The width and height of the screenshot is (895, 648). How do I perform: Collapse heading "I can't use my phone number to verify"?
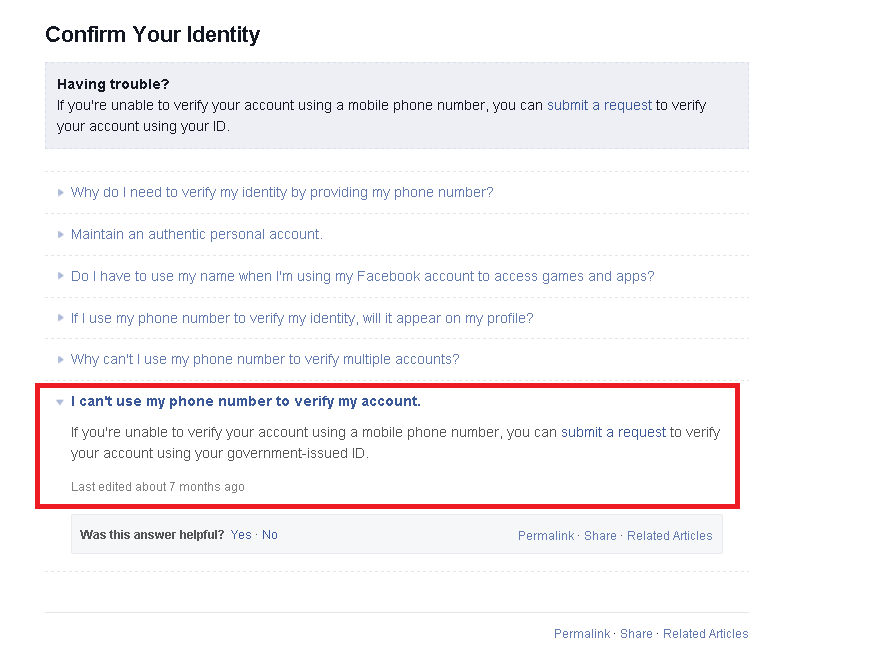[246, 401]
